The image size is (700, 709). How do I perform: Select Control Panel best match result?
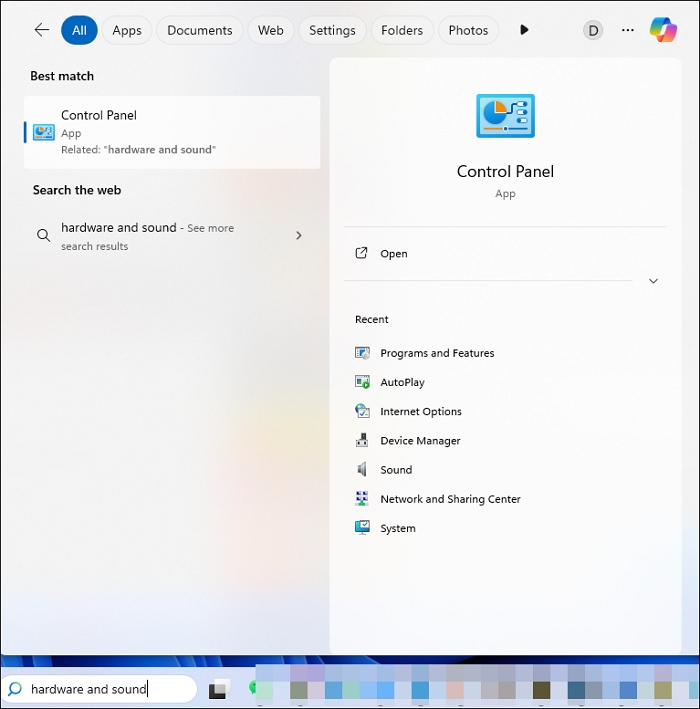(172, 132)
